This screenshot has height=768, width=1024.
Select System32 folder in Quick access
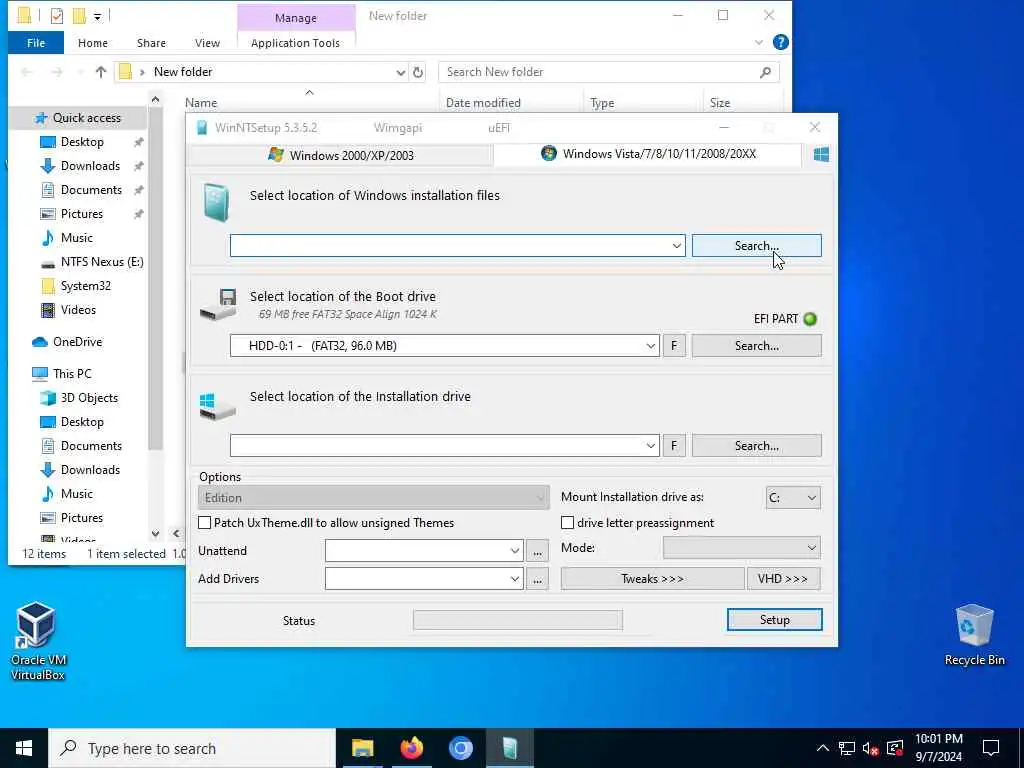pos(85,286)
